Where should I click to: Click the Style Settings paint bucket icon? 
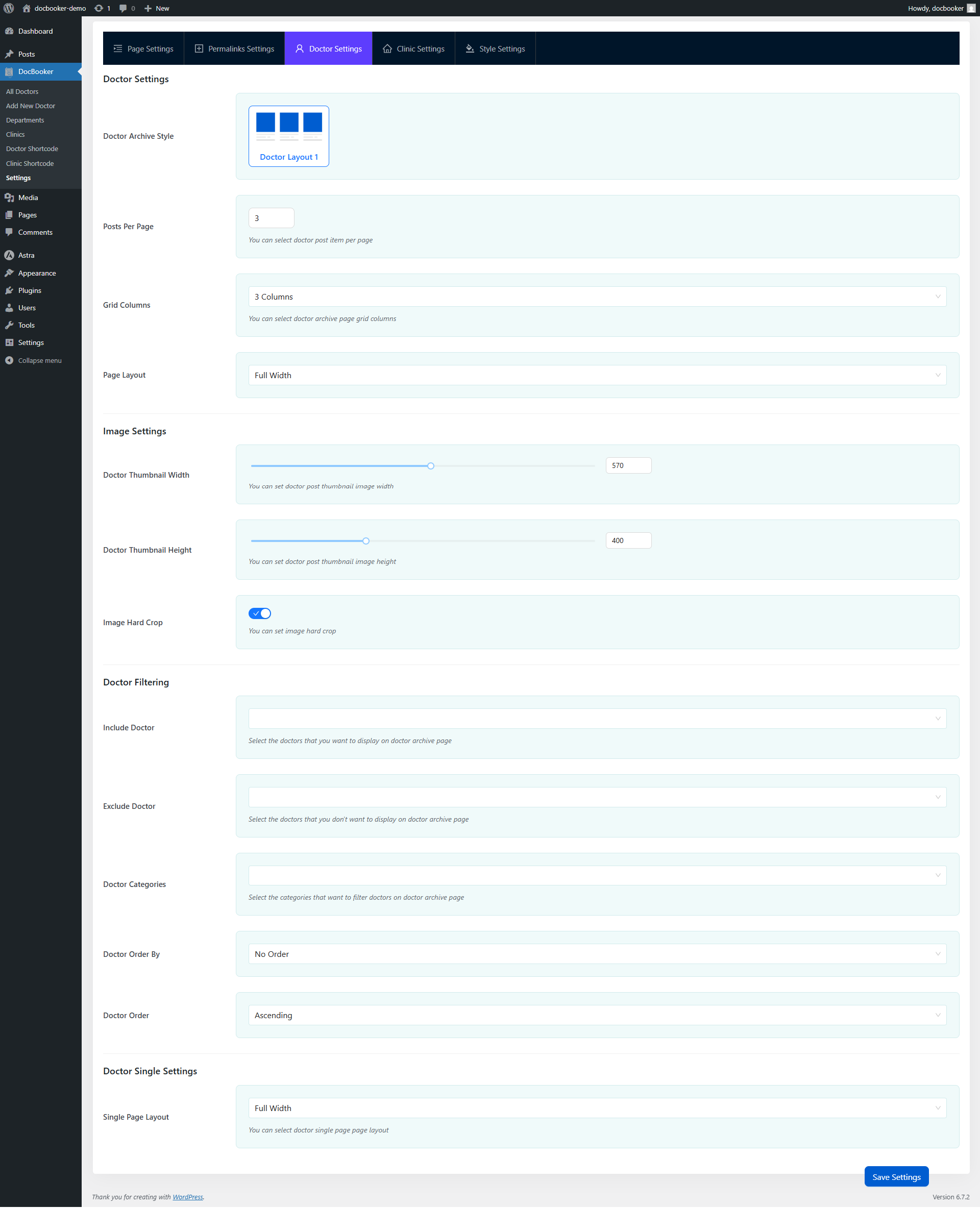470,48
